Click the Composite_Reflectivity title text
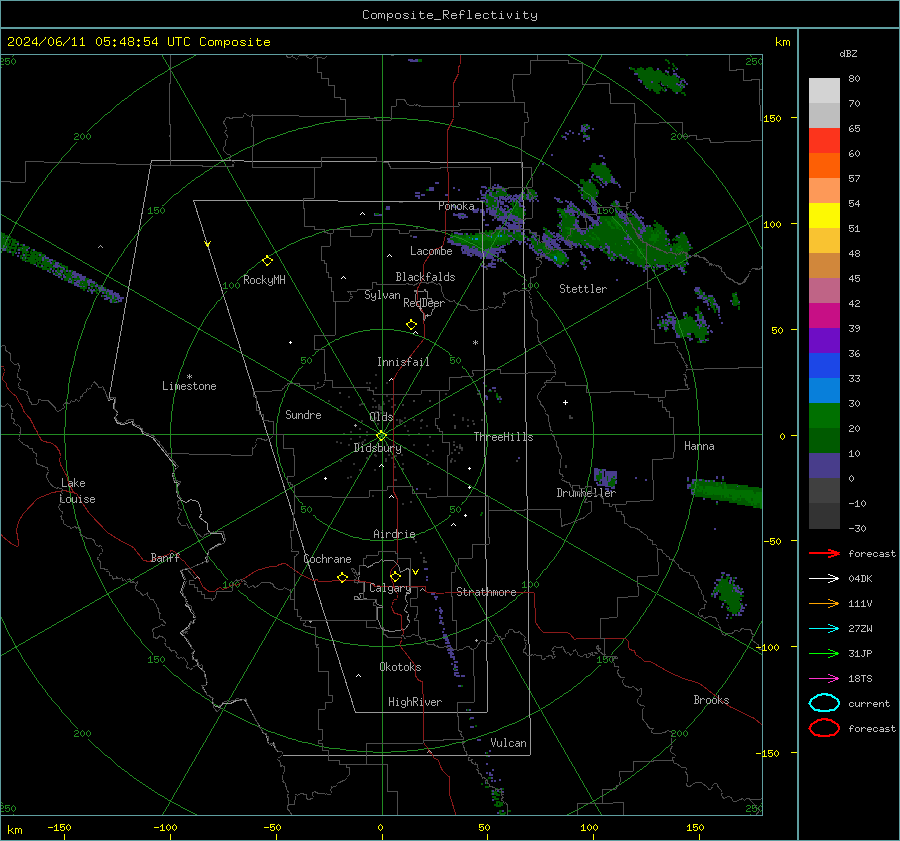The width and height of the screenshot is (900, 841). pyautogui.click(x=450, y=15)
